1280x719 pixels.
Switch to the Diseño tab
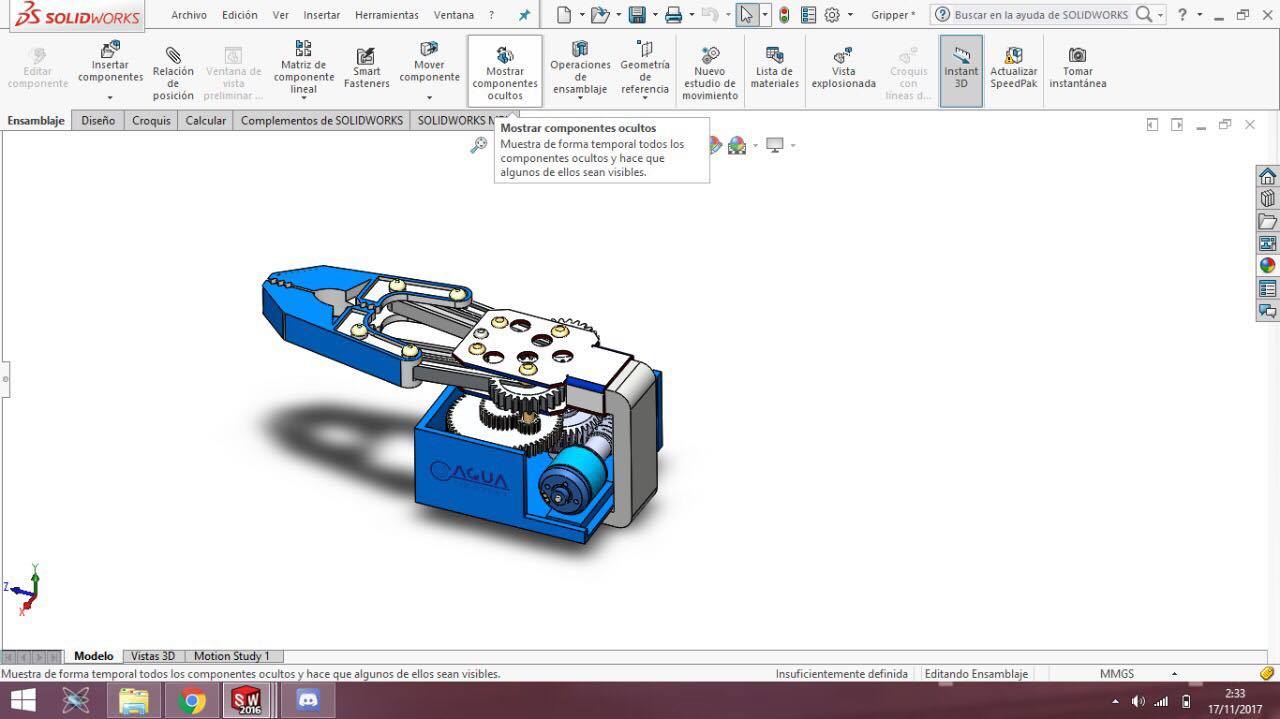click(98, 120)
